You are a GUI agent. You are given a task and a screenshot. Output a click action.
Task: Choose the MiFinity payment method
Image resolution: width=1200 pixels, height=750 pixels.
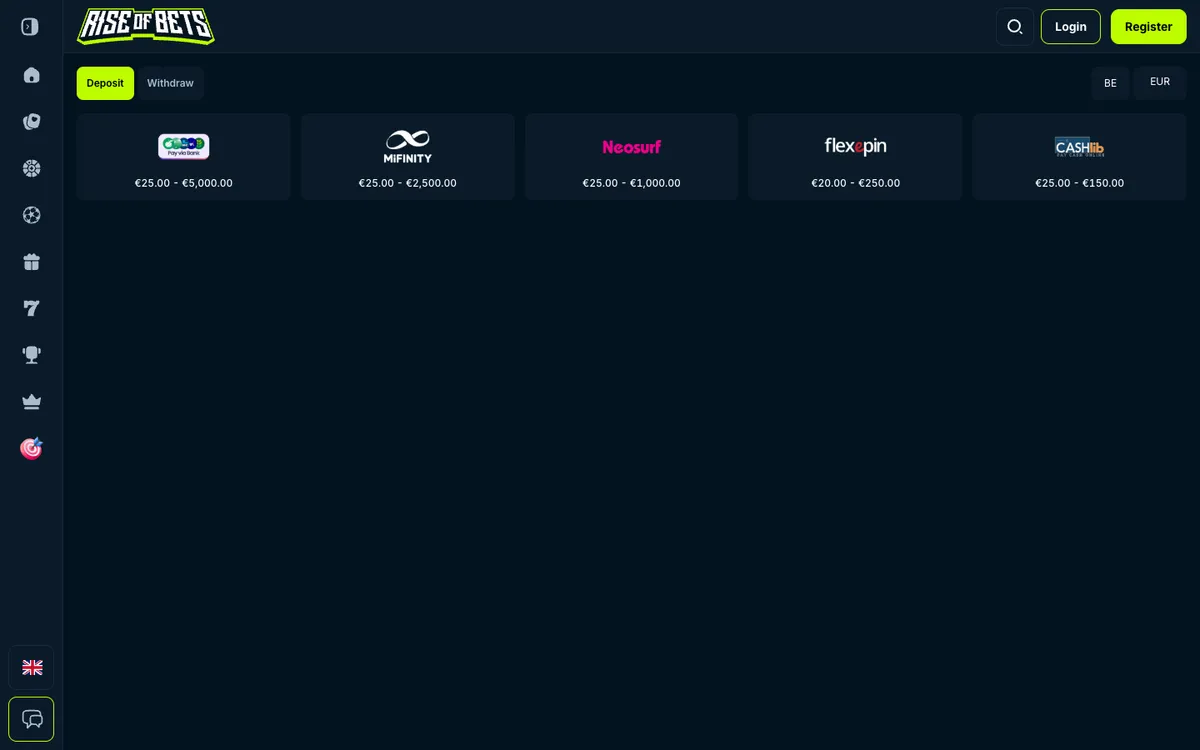408,157
